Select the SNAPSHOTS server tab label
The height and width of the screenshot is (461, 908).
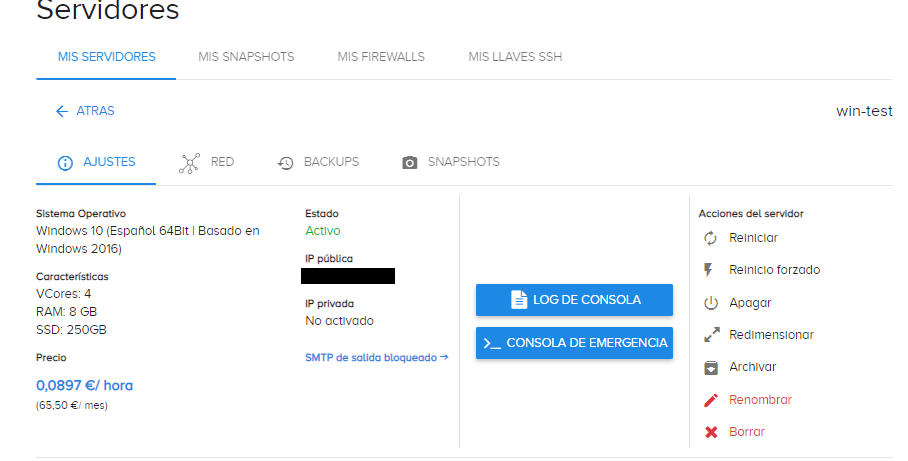point(464,162)
